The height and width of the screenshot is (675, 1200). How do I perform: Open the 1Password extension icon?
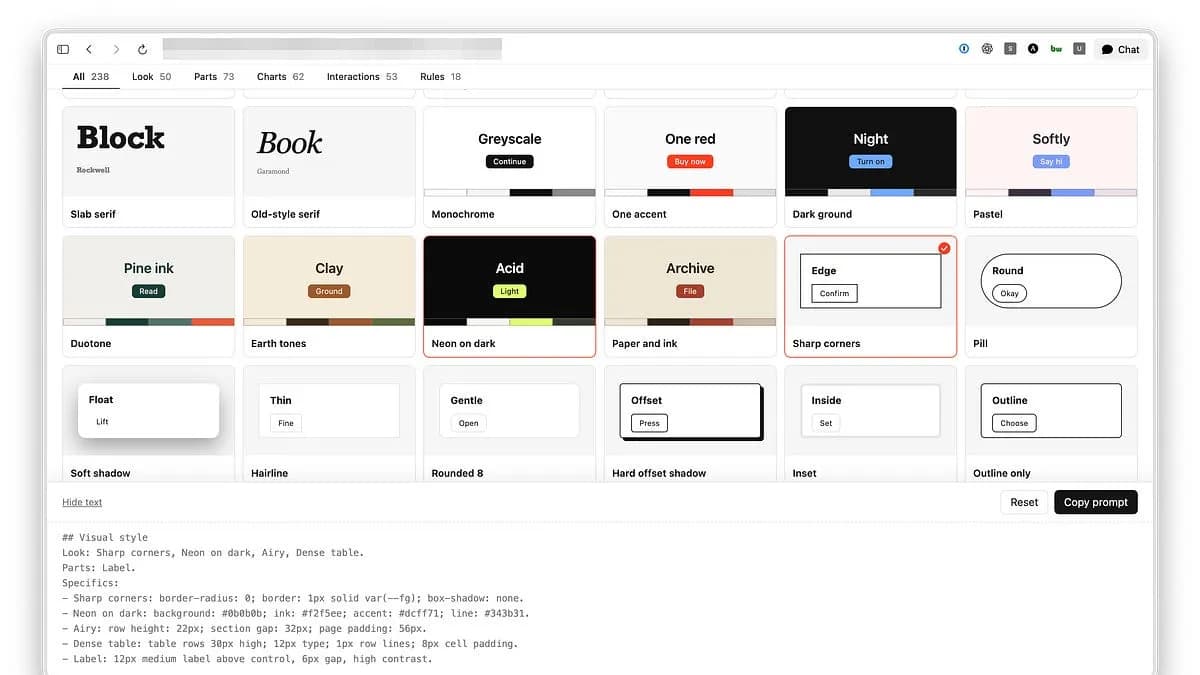click(964, 48)
